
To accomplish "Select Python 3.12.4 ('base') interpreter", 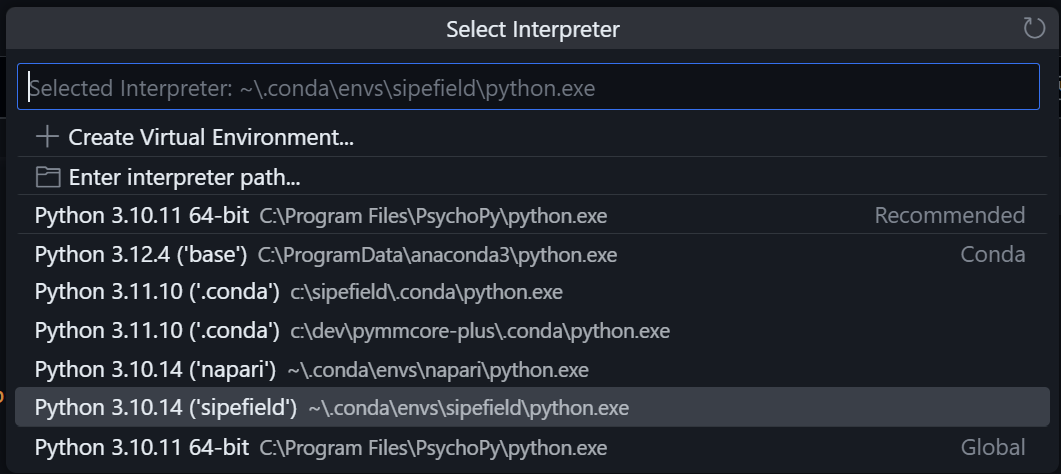I will (532, 254).
